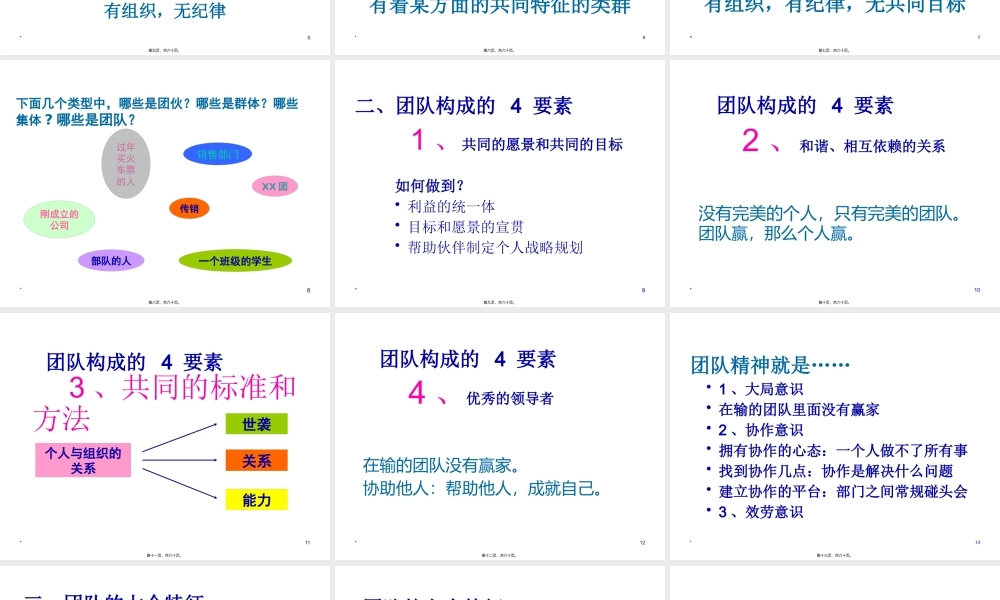Image resolution: width=1000 pixels, height=600 pixels.
Task: Click the yellow 能力 box
Action: tap(255, 499)
